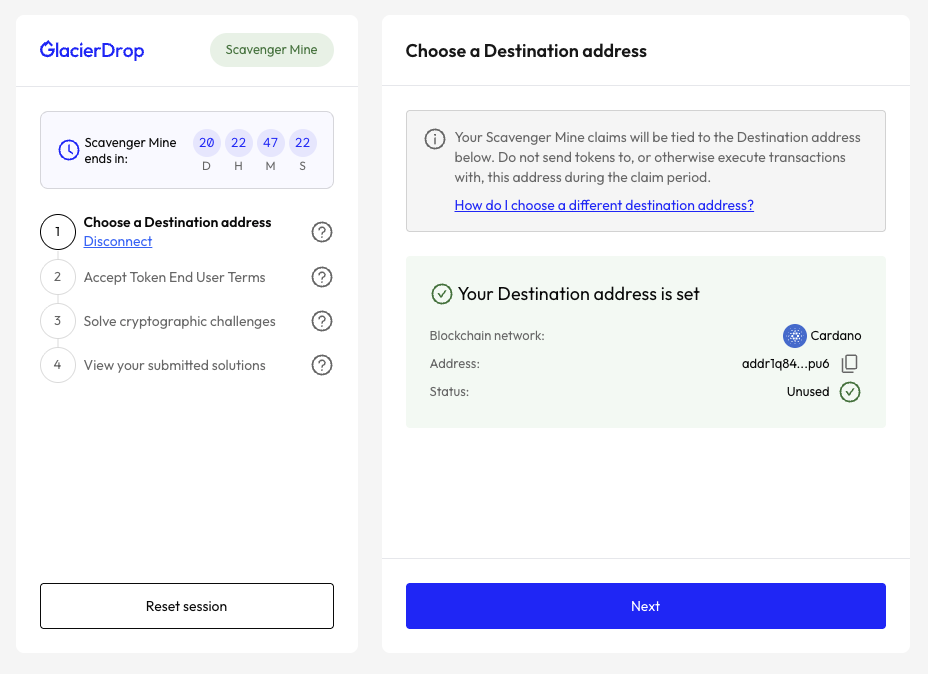The image size is (928, 674).
Task: Select step 2 Accept Token End User Terms
Action: click(174, 277)
